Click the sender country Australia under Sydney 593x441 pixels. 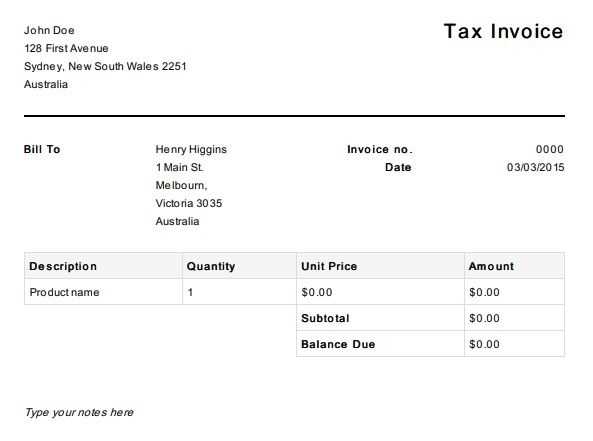tap(46, 84)
